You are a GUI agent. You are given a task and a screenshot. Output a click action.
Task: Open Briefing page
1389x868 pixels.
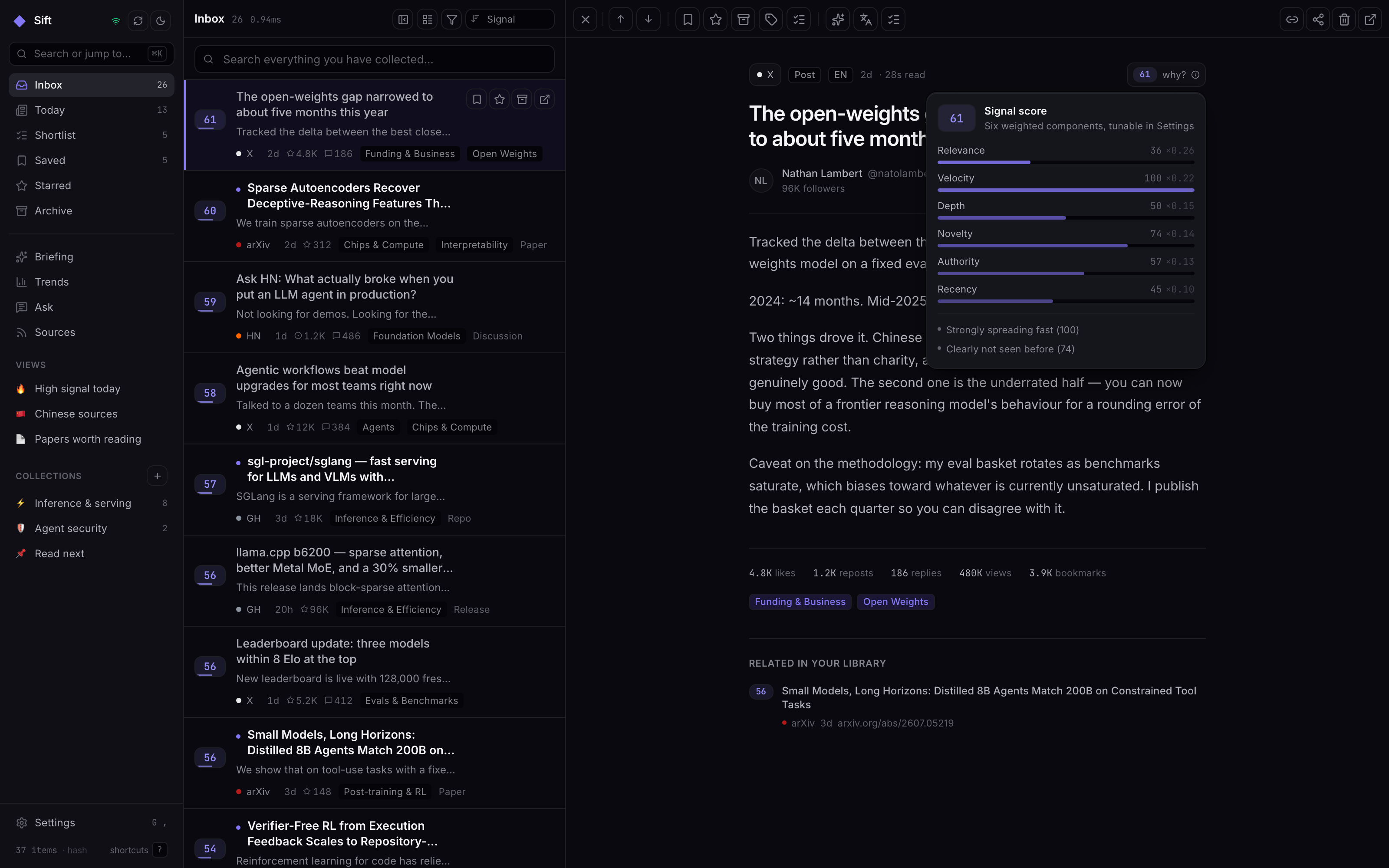(91, 257)
